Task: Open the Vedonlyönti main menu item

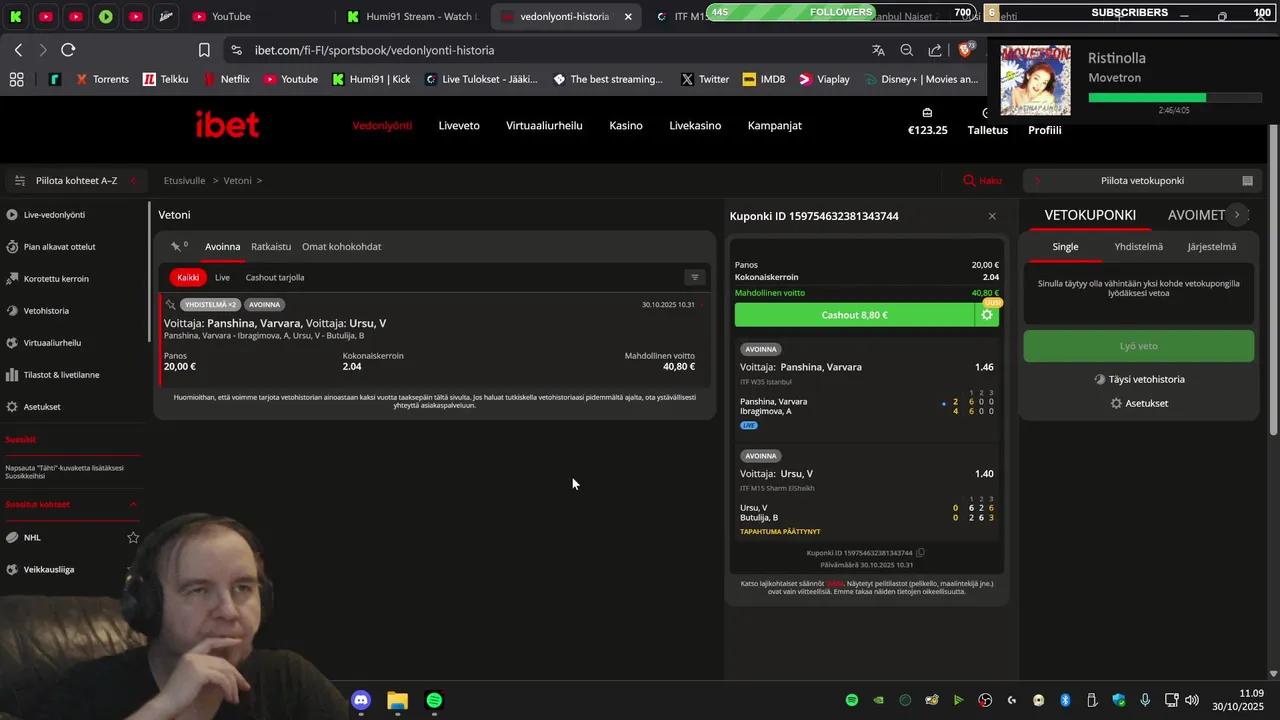Action: click(382, 126)
